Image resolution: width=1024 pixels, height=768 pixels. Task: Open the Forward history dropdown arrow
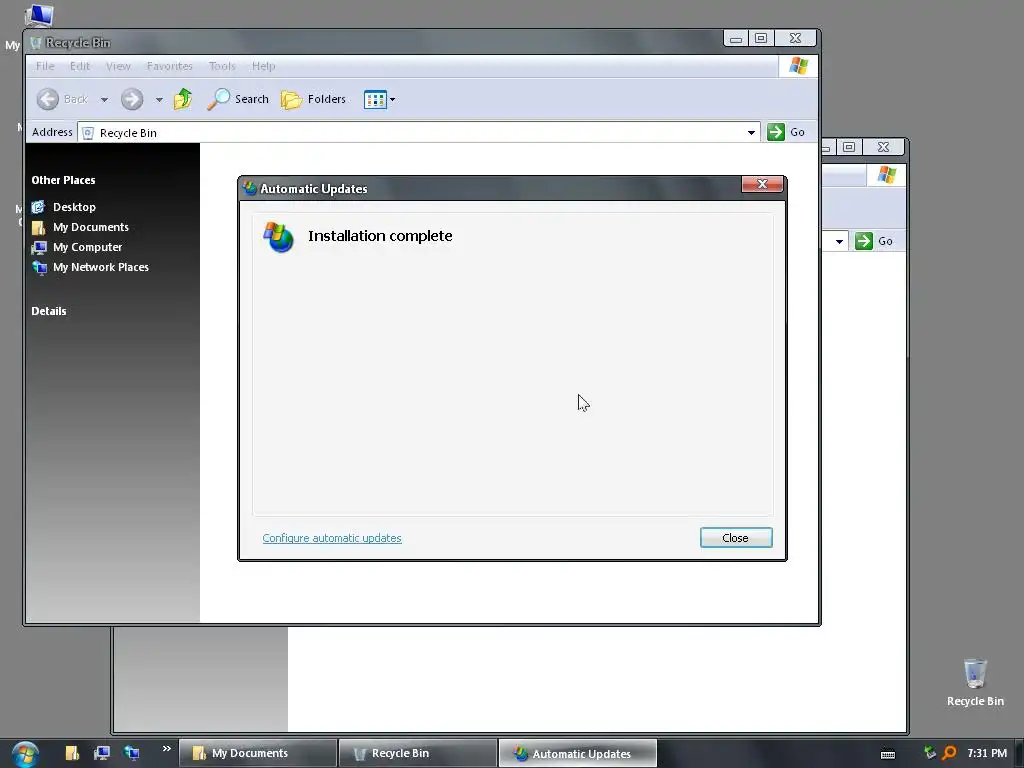tap(159, 100)
